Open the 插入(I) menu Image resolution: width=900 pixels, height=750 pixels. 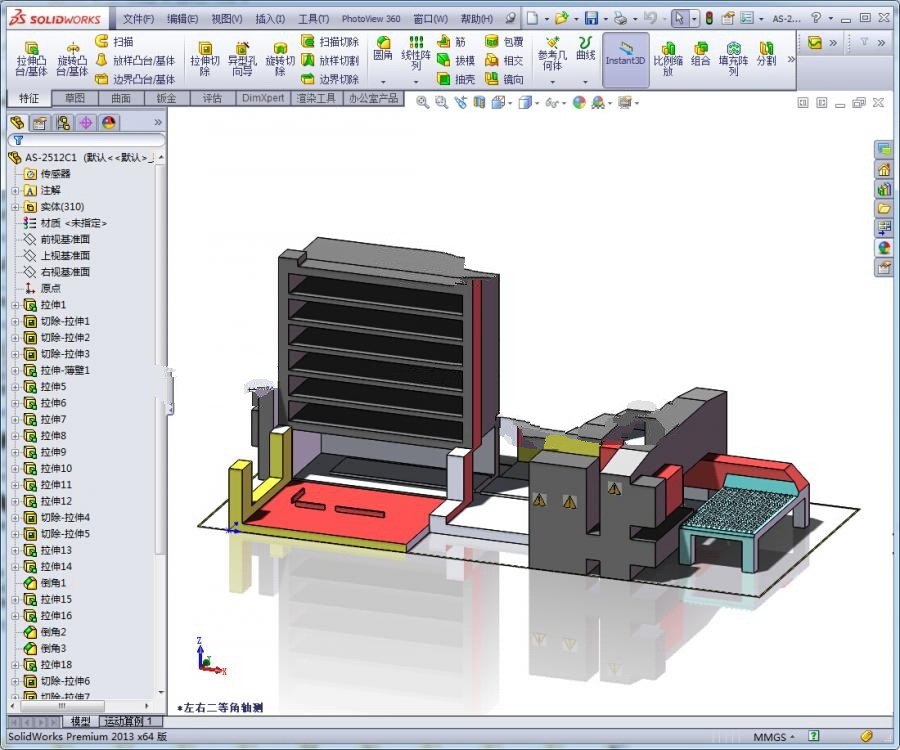pyautogui.click(x=270, y=19)
